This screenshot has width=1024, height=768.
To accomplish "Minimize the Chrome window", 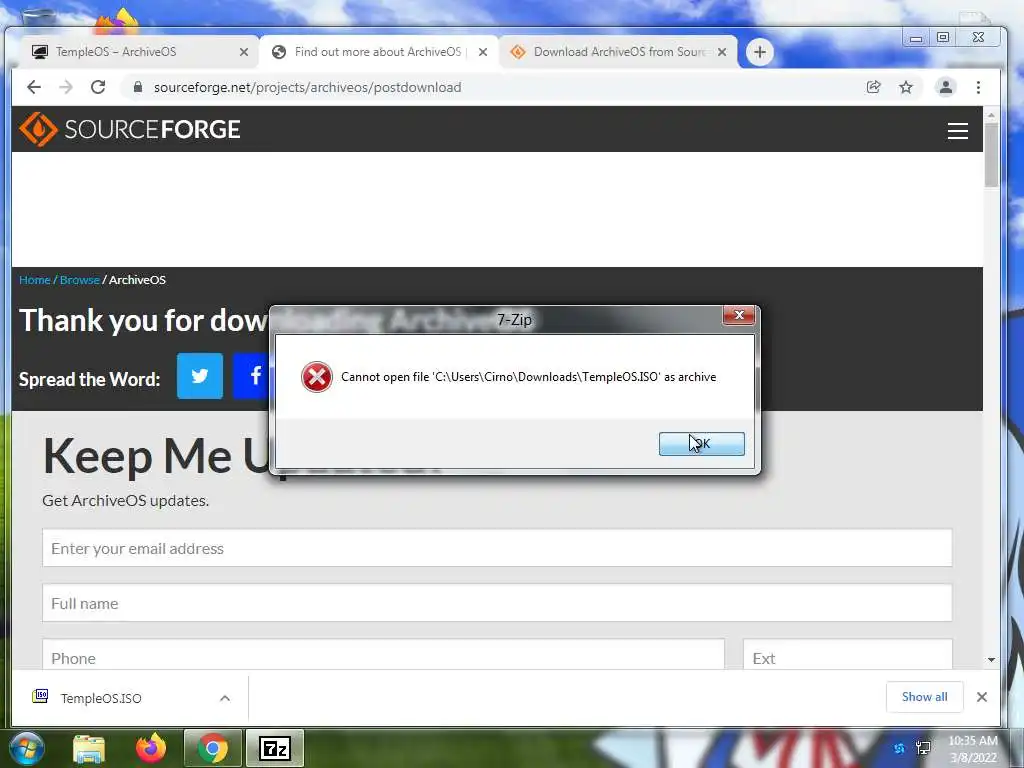I will click(916, 38).
